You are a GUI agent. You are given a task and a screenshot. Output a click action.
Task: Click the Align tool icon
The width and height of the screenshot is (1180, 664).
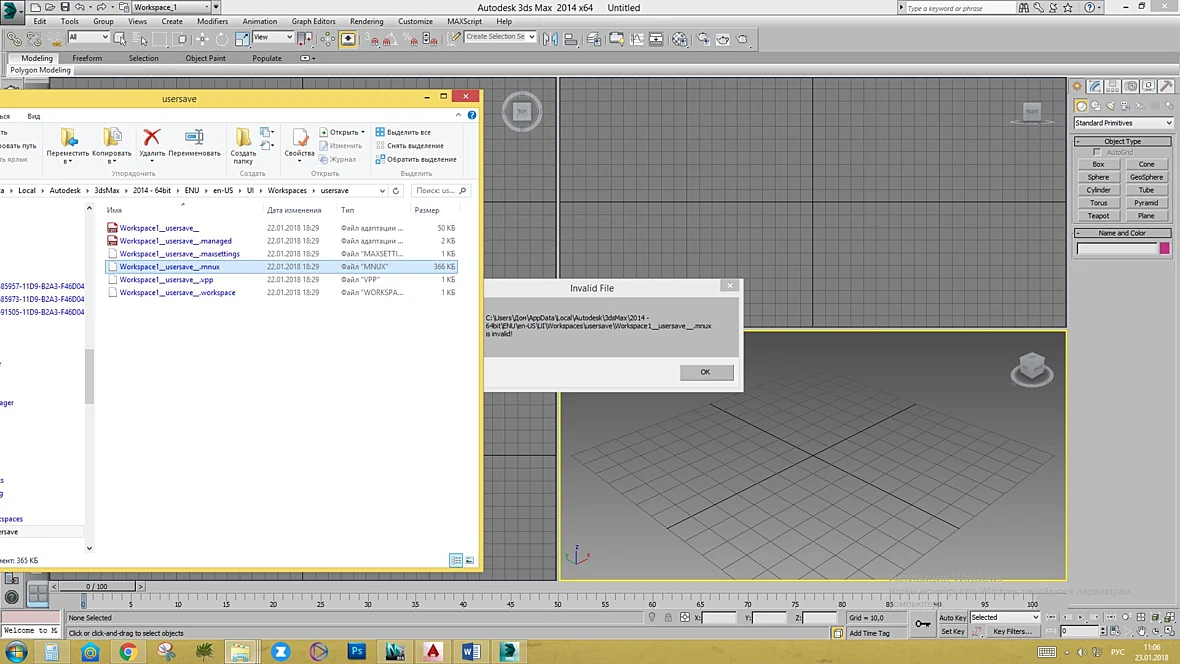pyautogui.click(x=571, y=38)
